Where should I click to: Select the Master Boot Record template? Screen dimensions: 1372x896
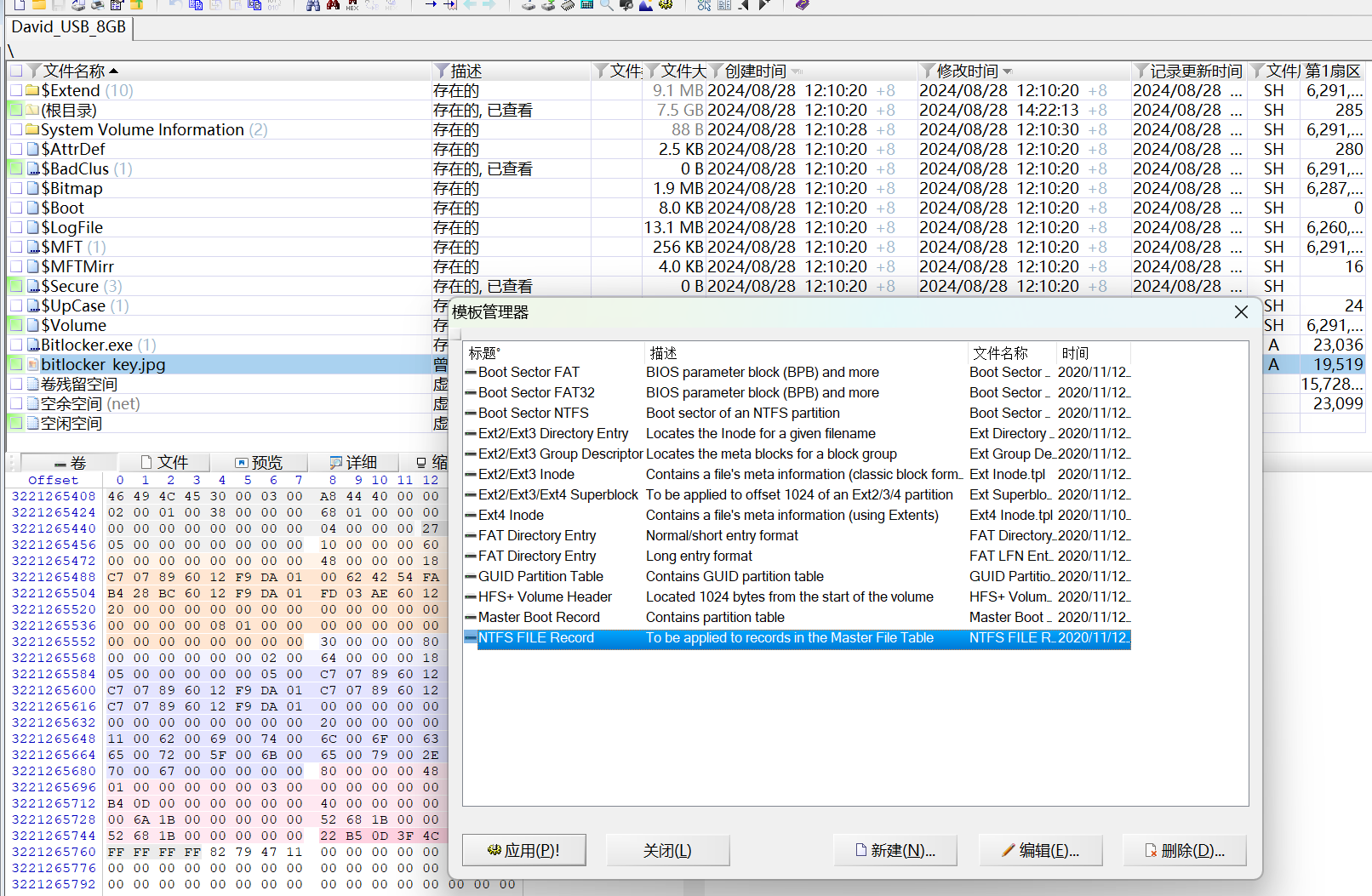pyautogui.click(x=797, y=617)
